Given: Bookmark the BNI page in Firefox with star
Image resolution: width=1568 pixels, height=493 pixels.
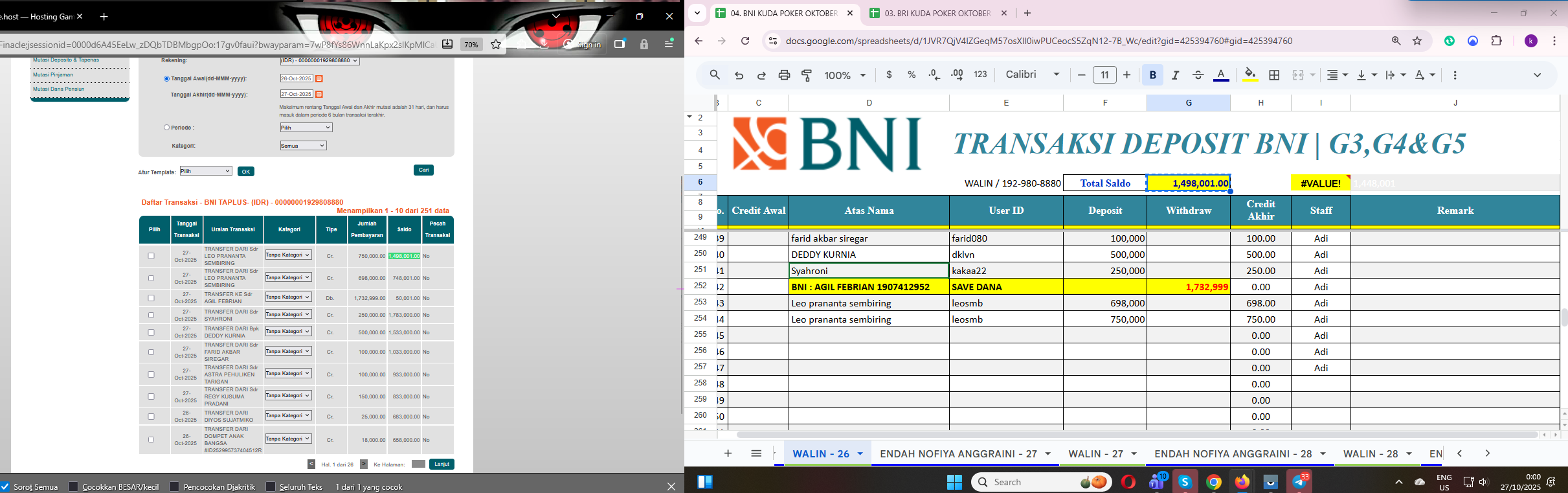Looking at the screenshot, I should point(496,44).
